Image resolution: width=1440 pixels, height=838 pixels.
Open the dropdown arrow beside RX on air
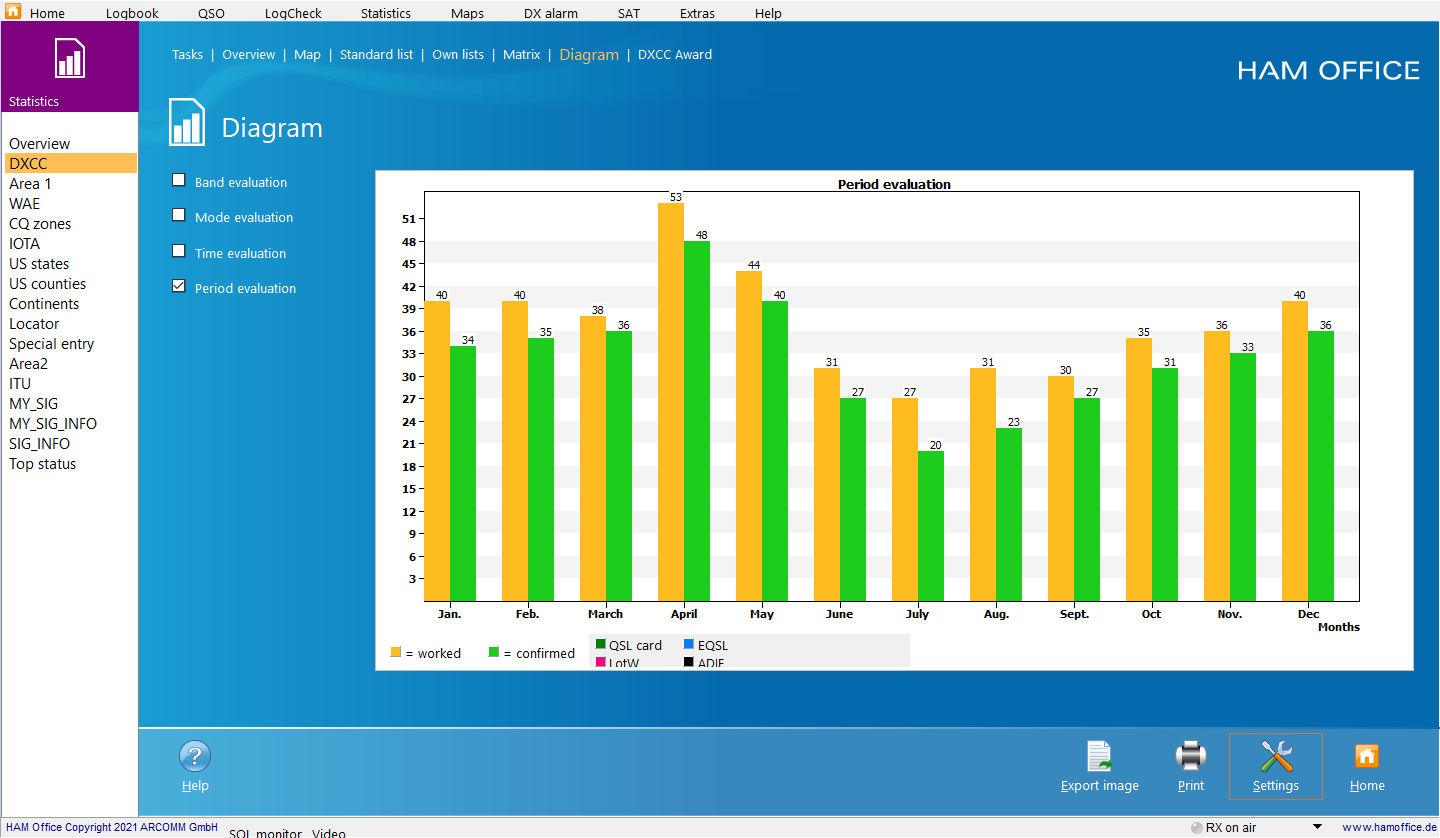click(x=1317, y=827)
